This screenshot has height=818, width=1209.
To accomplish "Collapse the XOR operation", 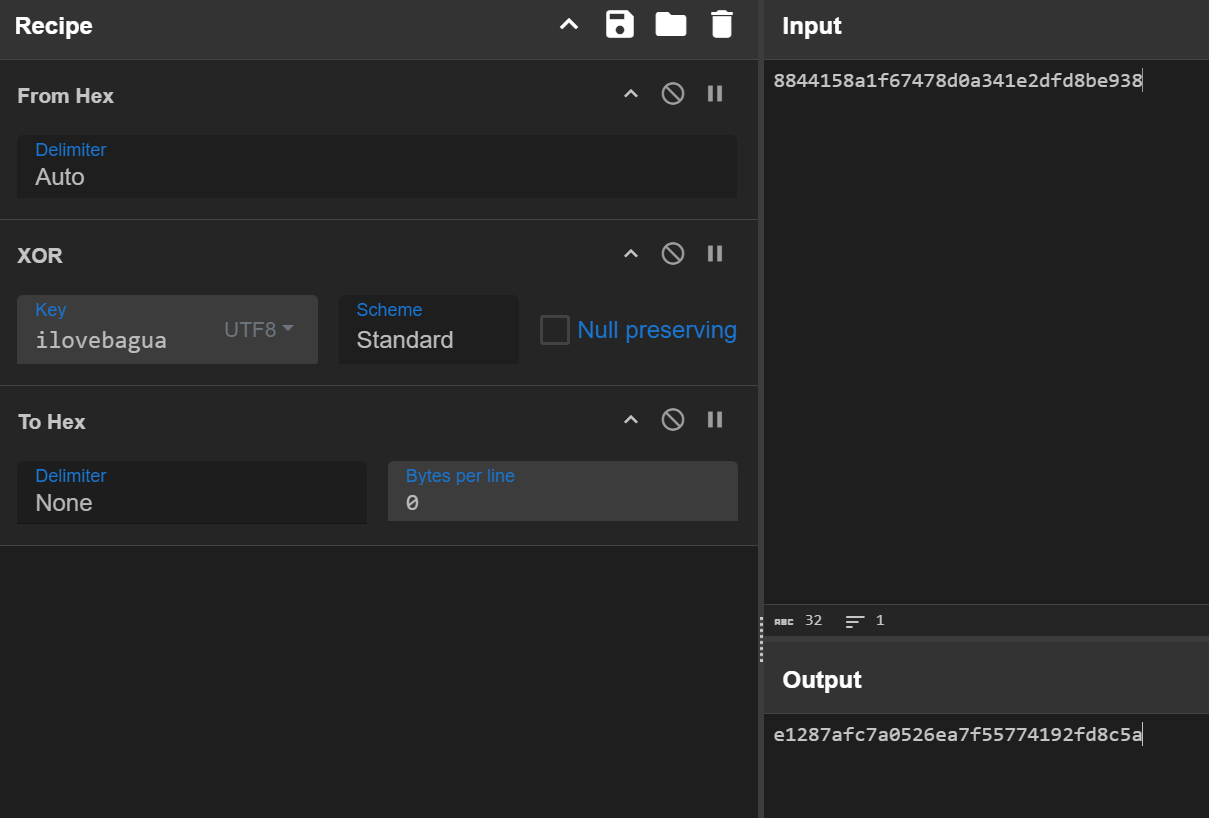I will (631, 254).
